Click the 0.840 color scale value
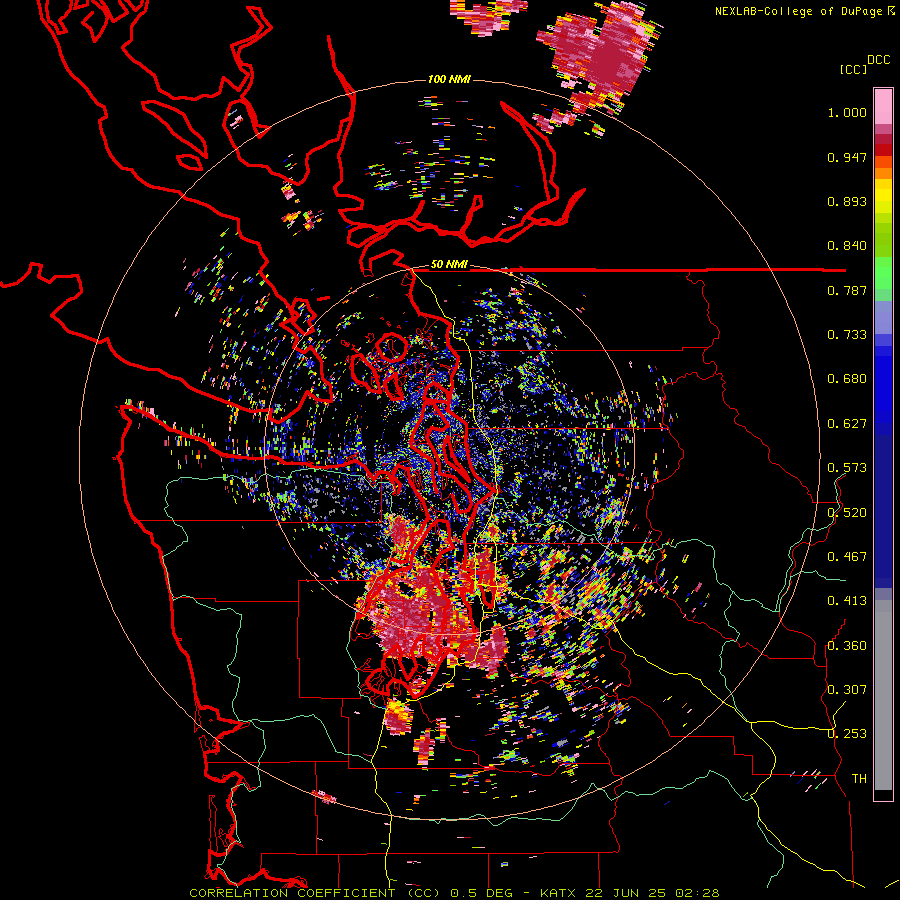The image size is (900, 900). click(x=847, y=246)
